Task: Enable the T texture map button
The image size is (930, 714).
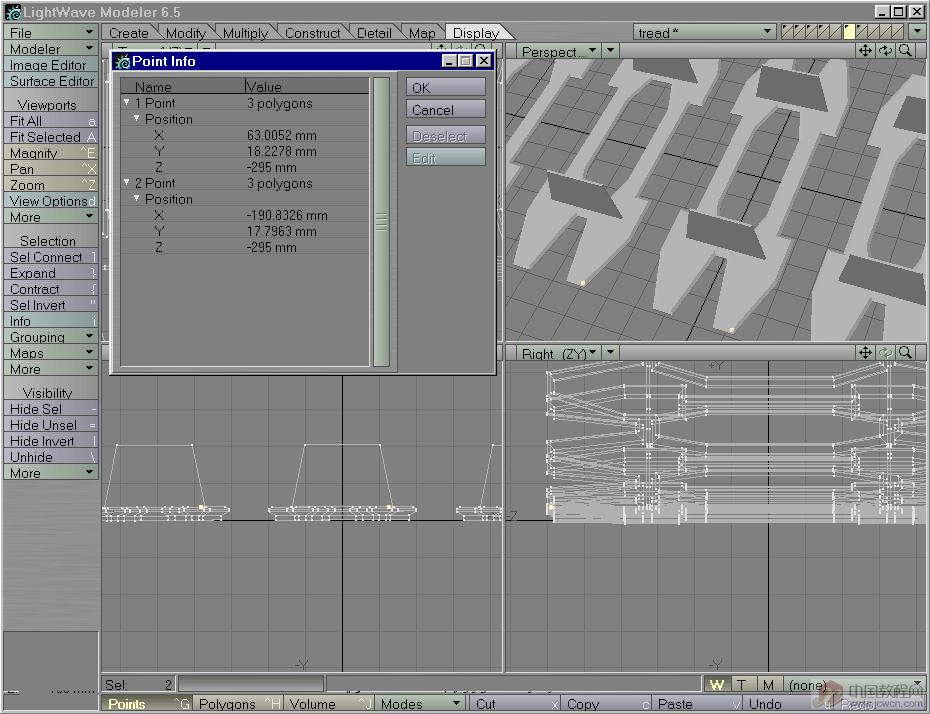Action: pyautogui.click(x=742, y=685)
